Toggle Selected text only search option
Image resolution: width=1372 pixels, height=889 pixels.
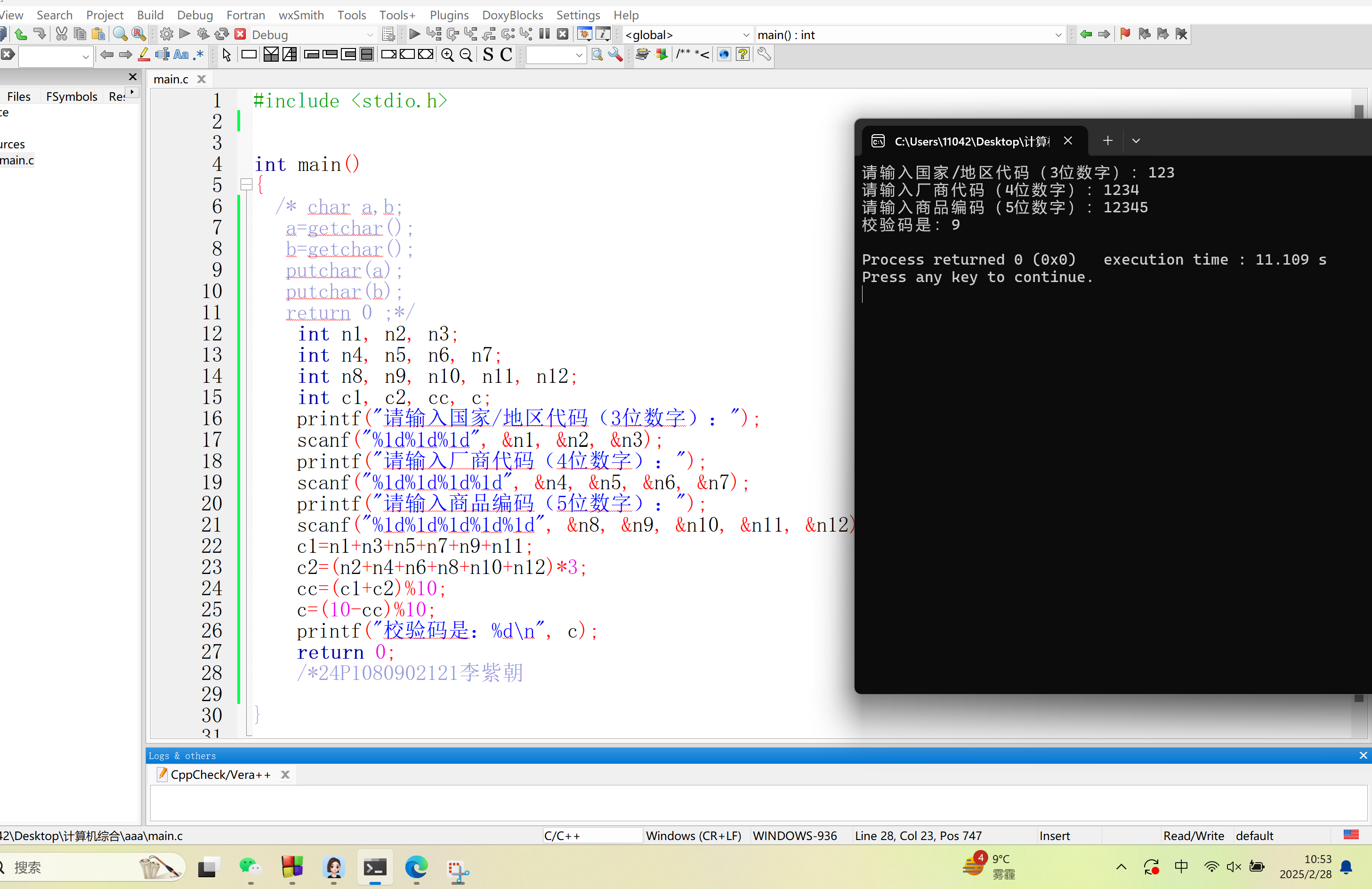[x=162, y=55]
